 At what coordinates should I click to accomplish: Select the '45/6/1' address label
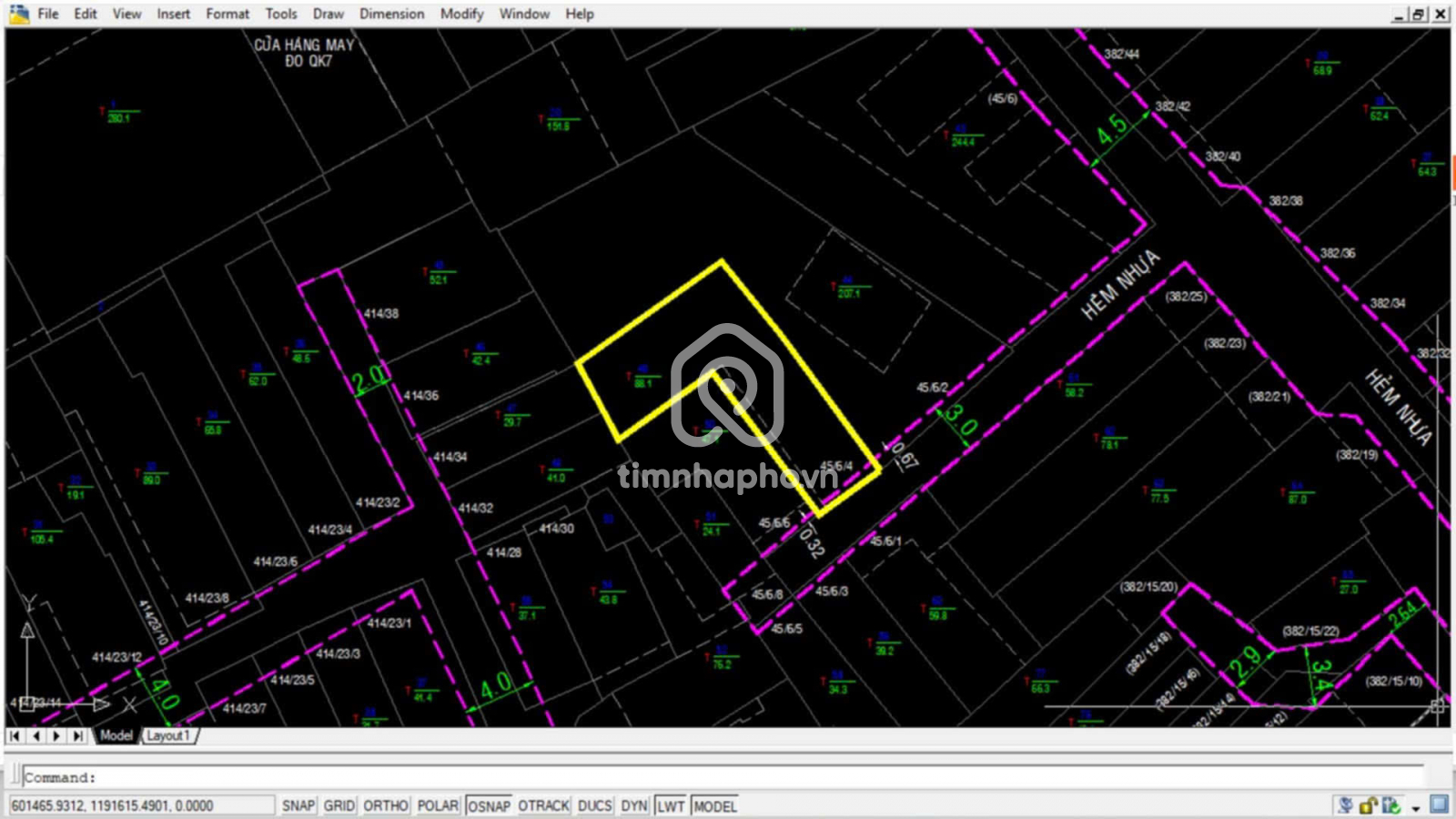(886, 541)
